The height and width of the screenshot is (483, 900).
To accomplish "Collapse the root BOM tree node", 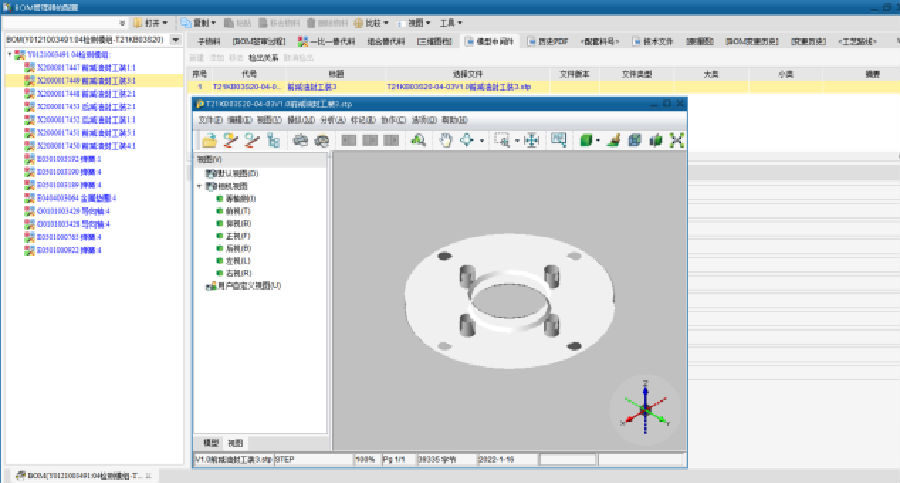I will tap(10, 54).
